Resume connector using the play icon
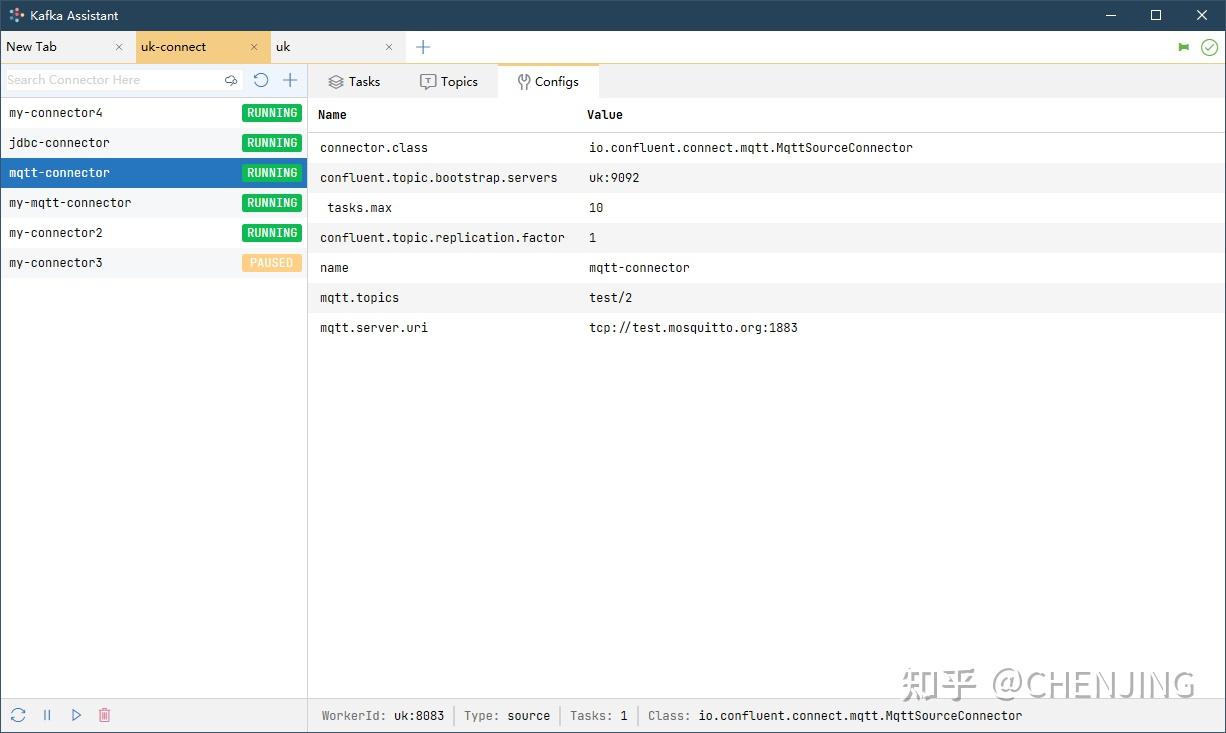Screen dimensions: 1226x733 (x=76, y=714)
